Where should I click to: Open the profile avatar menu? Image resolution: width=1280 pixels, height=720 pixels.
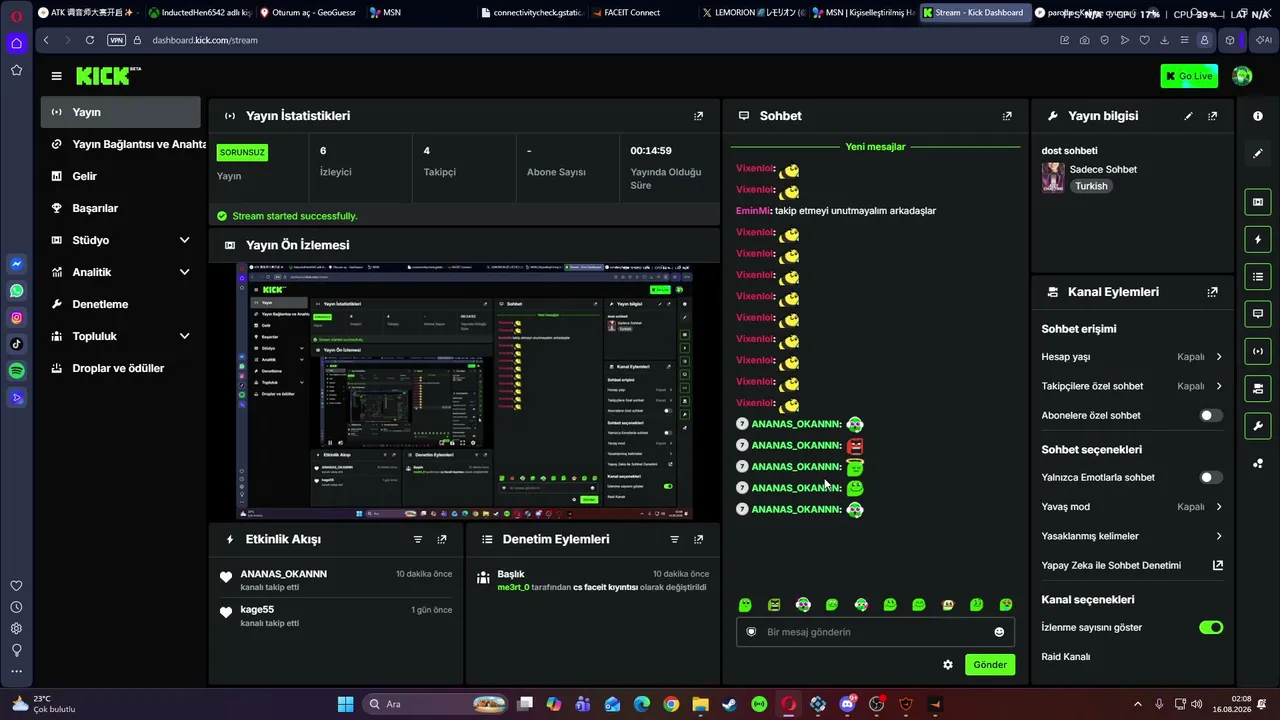point(1242,76)
